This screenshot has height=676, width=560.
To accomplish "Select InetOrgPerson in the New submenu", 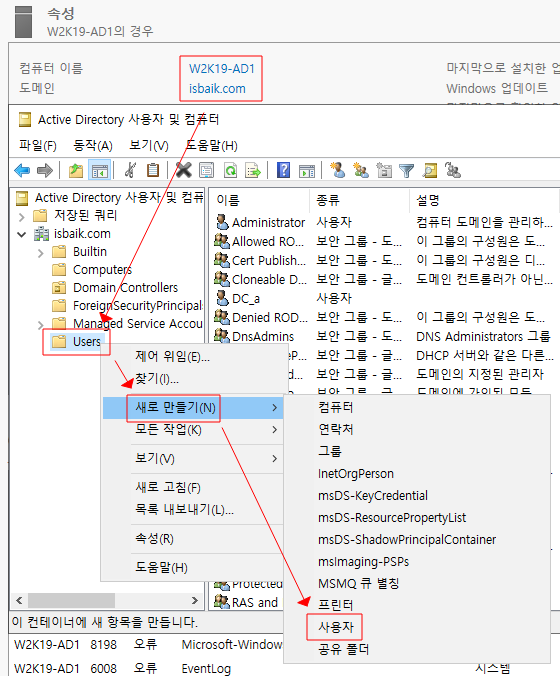I will (356, 473).
